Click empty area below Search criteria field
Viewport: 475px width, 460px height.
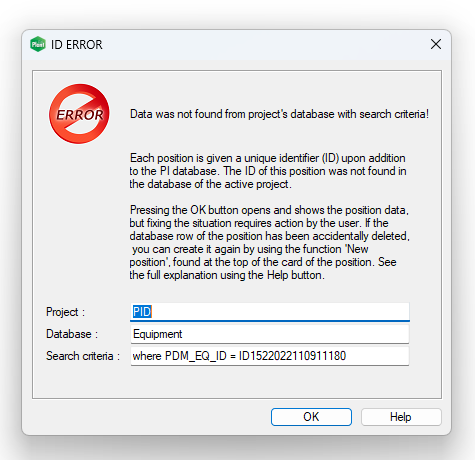pos(237,382)
